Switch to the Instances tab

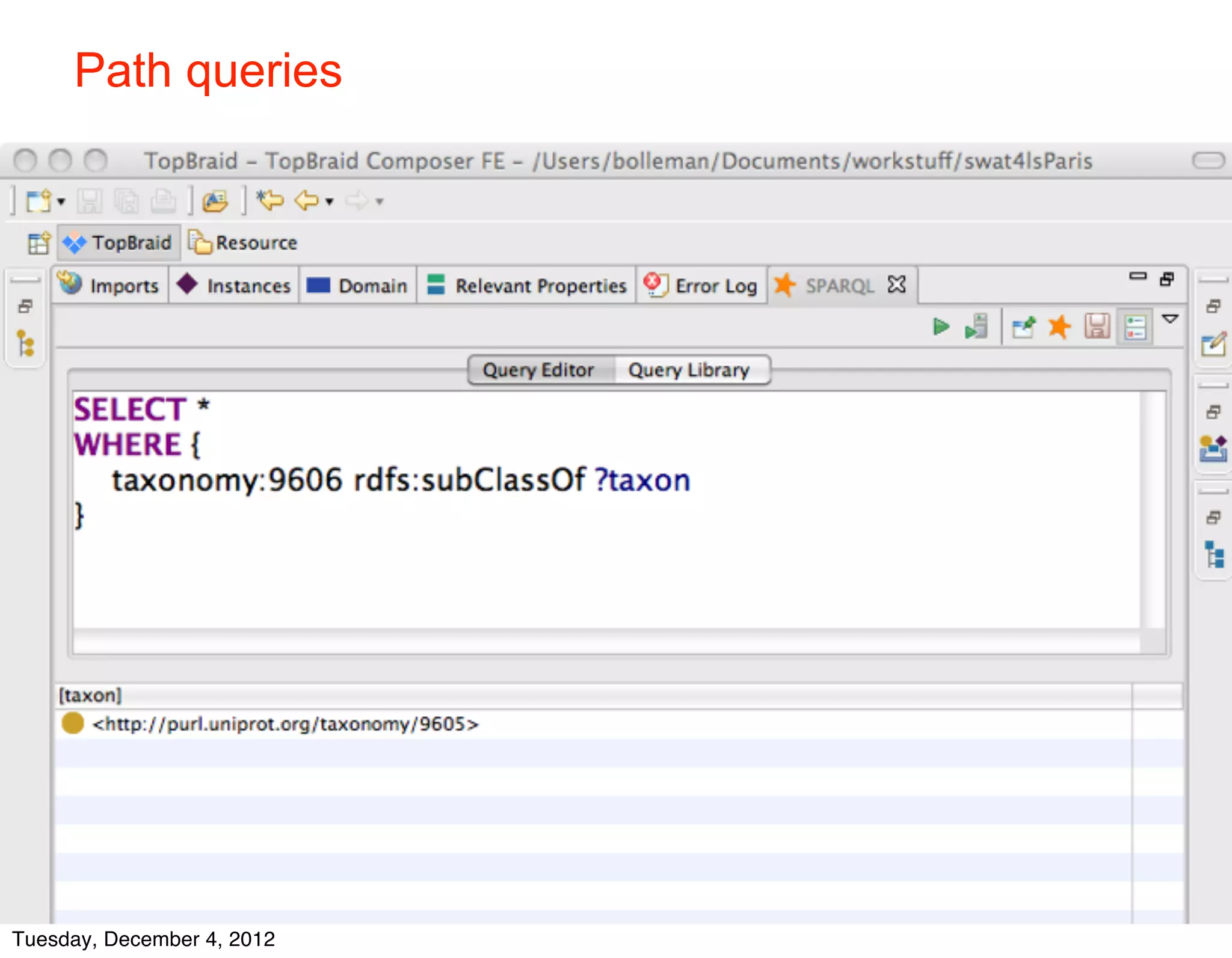235,286
